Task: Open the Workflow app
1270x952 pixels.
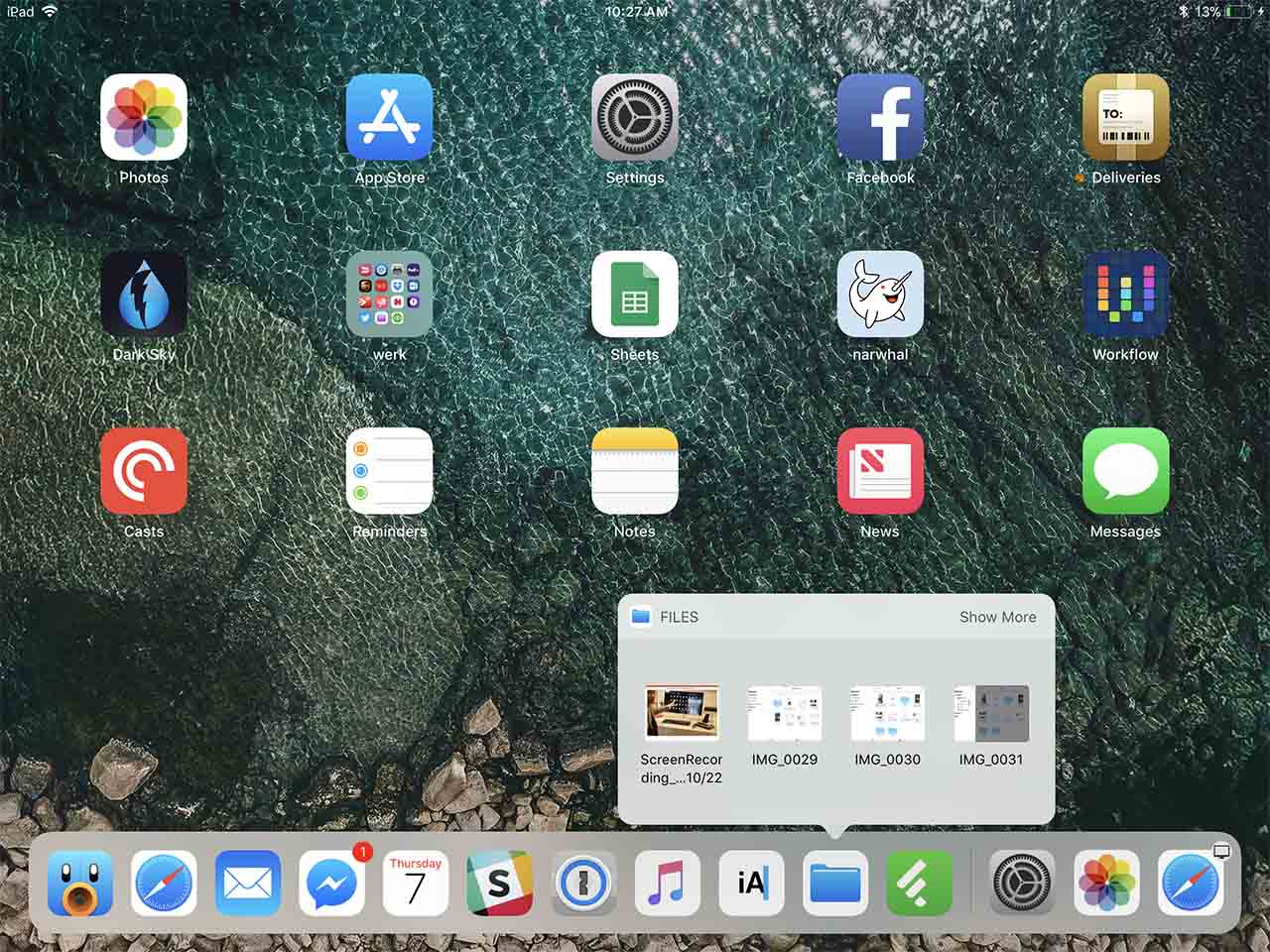Action: click(x=1125, y=295)
